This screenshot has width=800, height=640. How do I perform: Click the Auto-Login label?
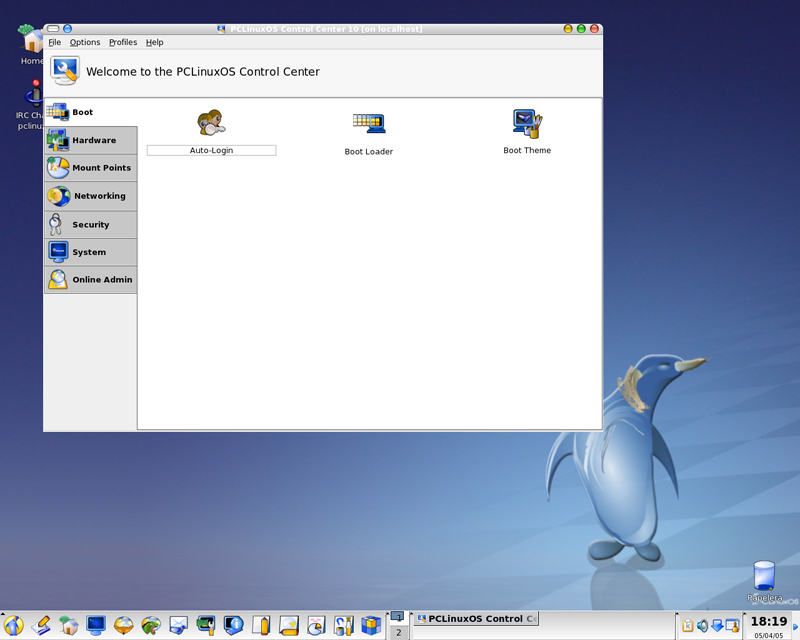211,151
